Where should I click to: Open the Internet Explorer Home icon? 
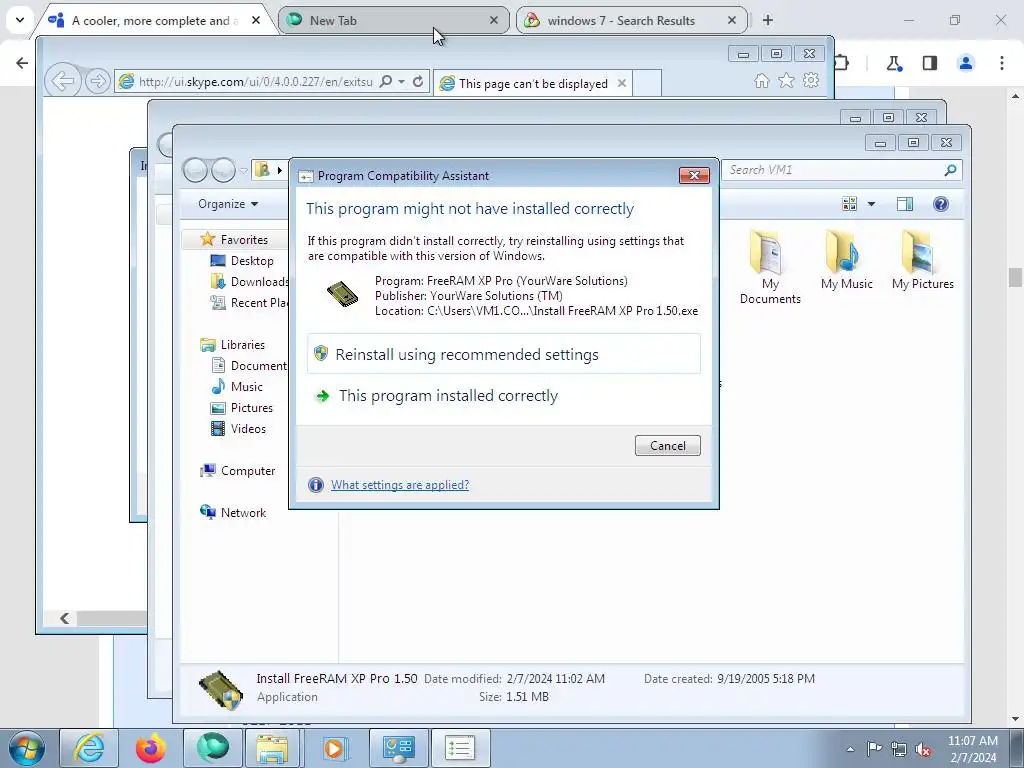pyautogui.click(x=761, y=80)
